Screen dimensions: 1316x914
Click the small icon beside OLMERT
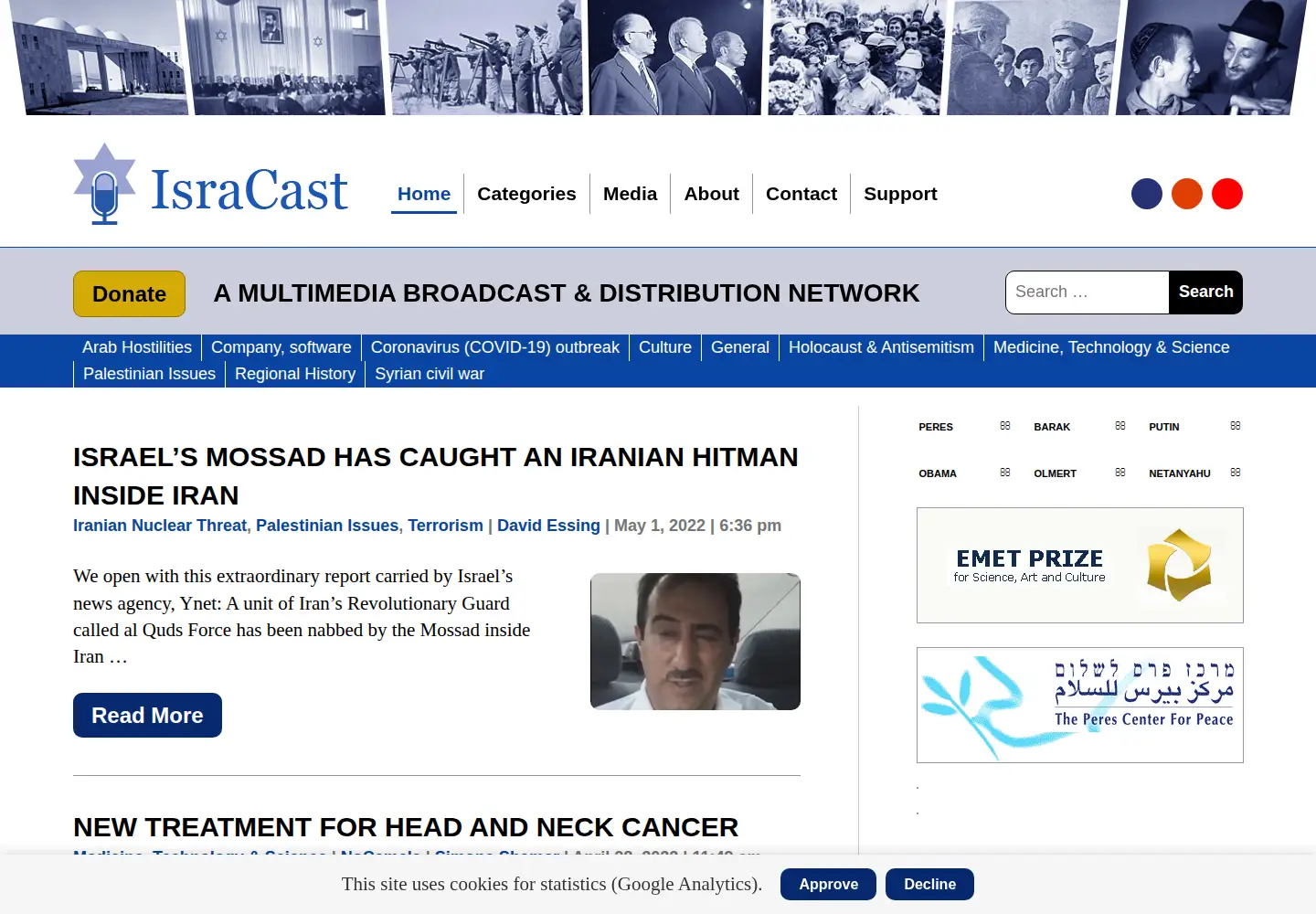click(x=1120, y=473)
